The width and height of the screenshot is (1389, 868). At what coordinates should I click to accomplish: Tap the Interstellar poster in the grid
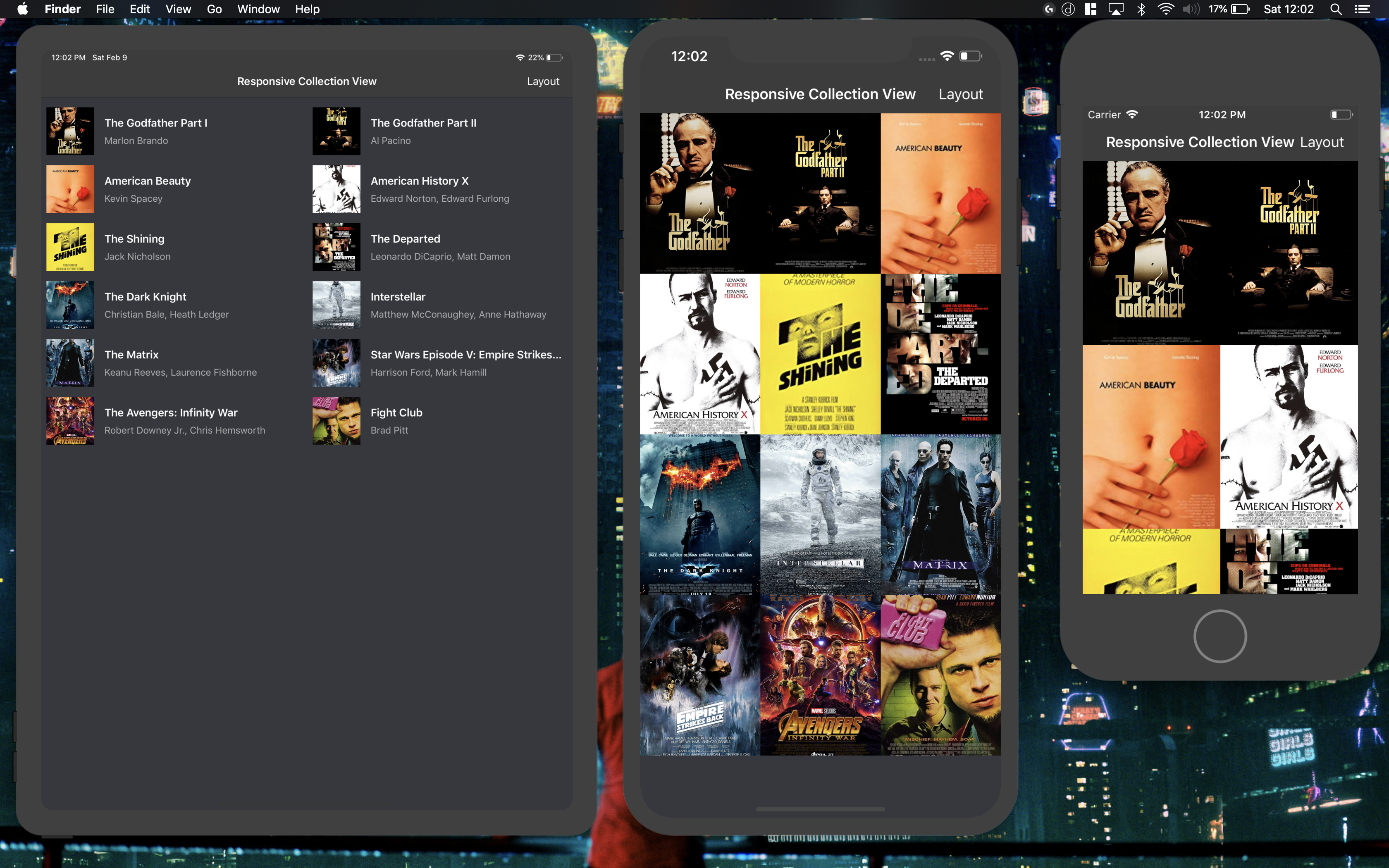pyautogui.click(x=820, y=514)
